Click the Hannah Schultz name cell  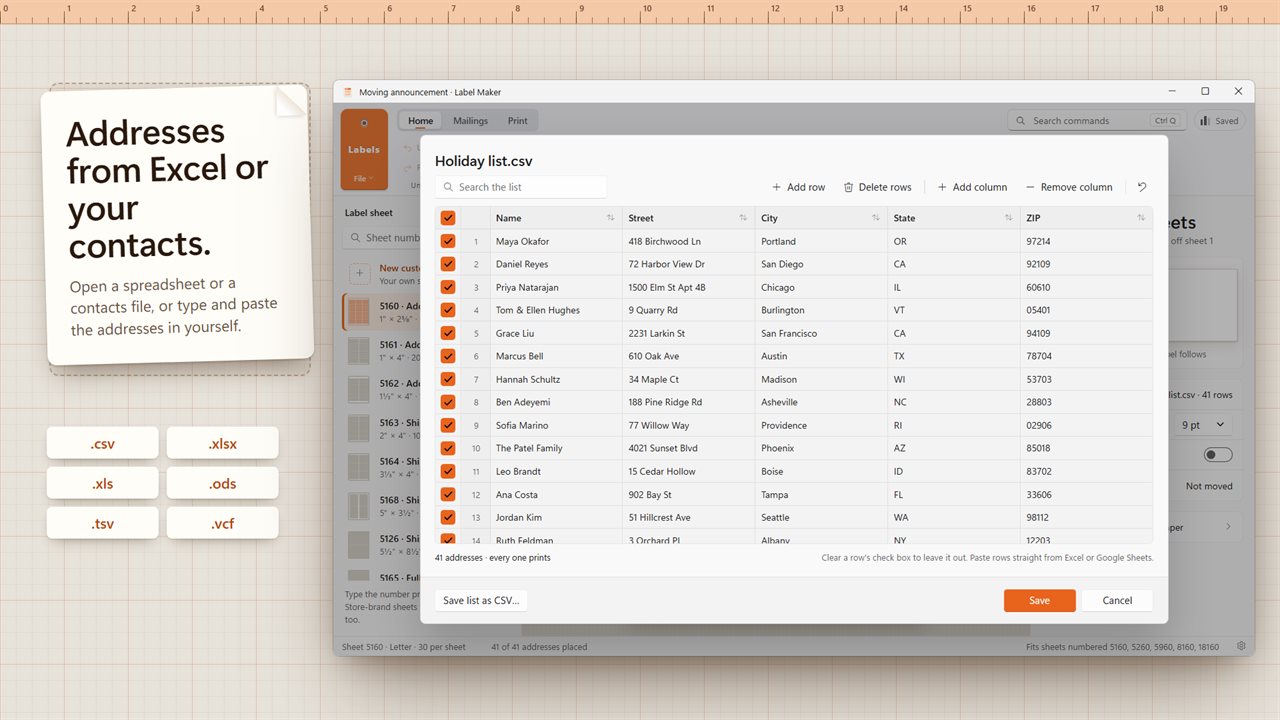point(556,379)
